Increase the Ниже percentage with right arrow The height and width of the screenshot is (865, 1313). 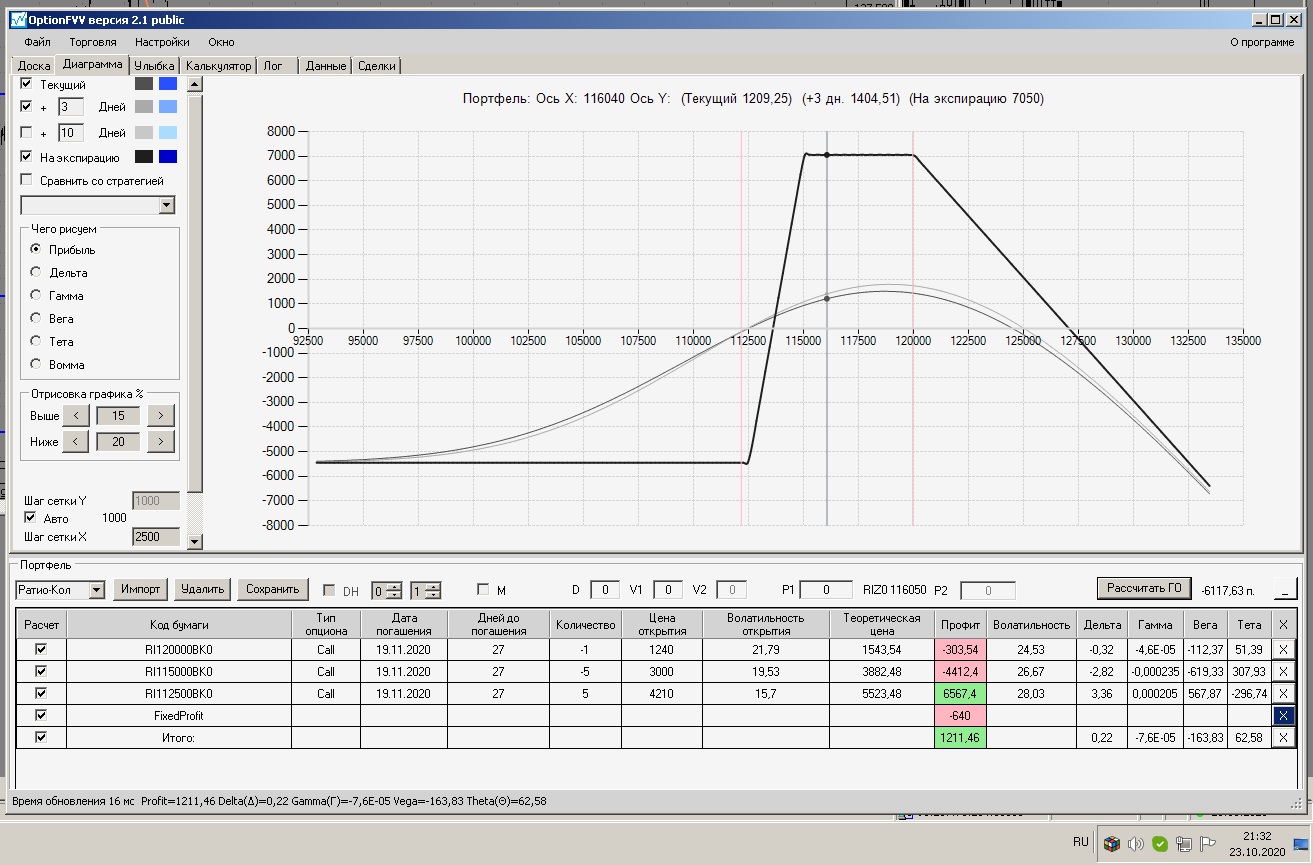[161, 441]
